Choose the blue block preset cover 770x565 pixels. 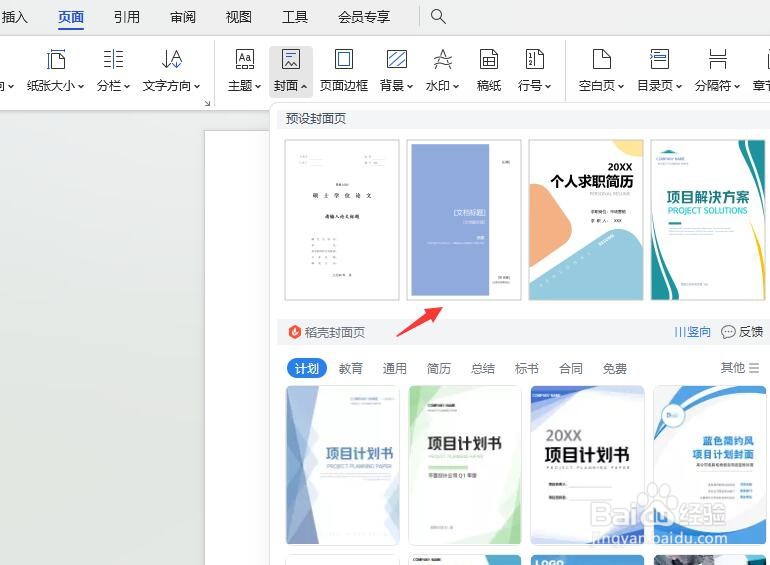pos(464,220)
